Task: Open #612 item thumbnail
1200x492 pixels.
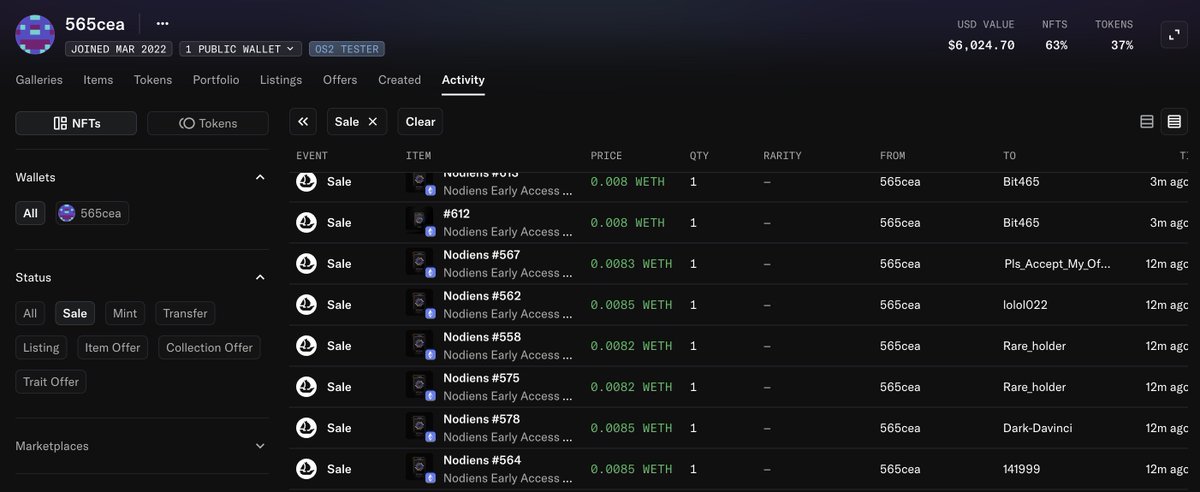Action: point(420,222)
